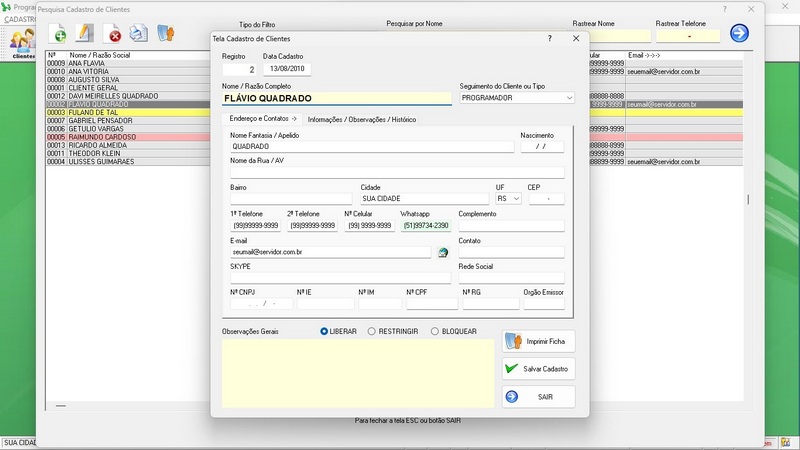Switch to Endereço e Contatos tab
The height and width of the screenshot is (450, 800).
(263, 118)
